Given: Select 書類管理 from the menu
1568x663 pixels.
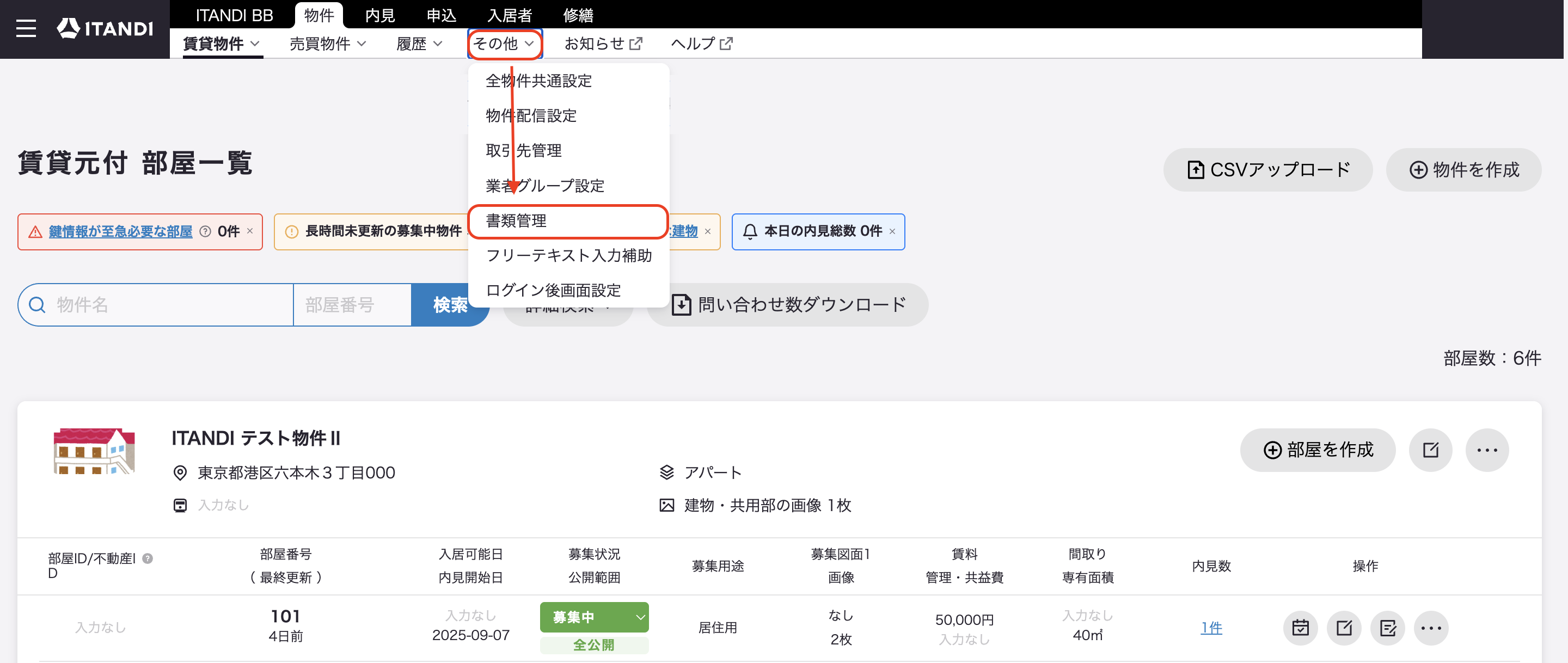Looking at the screenshot, I should (568, 221).
